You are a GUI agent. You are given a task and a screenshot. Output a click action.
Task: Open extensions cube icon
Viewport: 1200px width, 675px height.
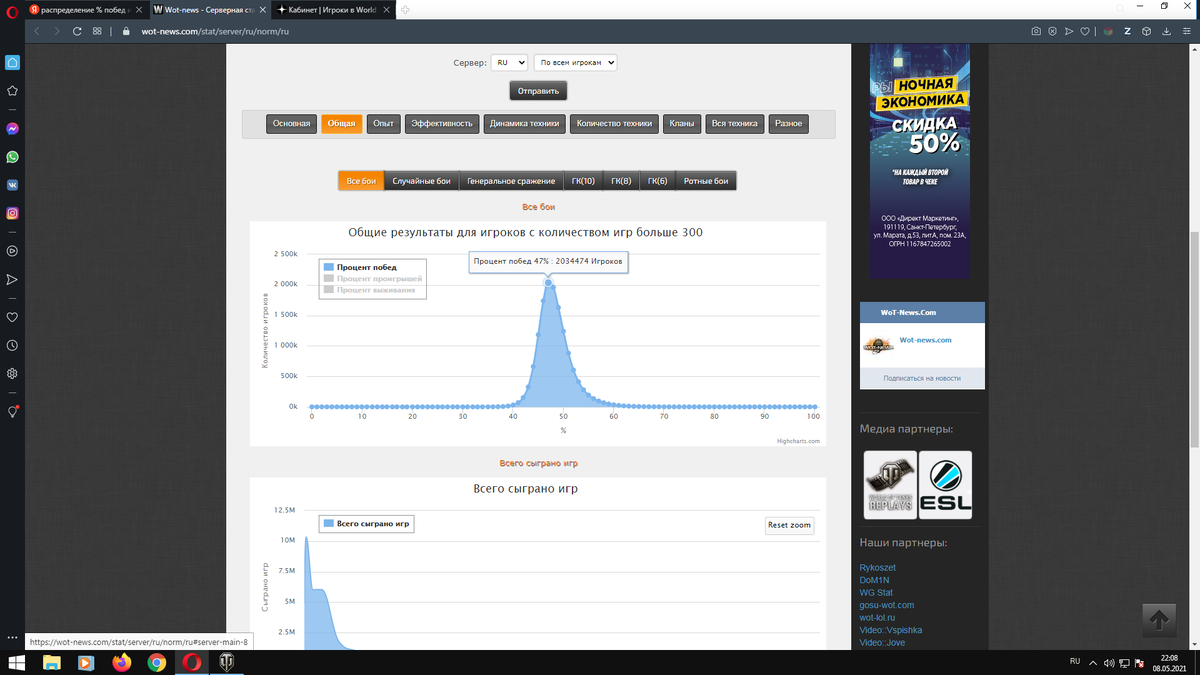tap(1146, 31)
